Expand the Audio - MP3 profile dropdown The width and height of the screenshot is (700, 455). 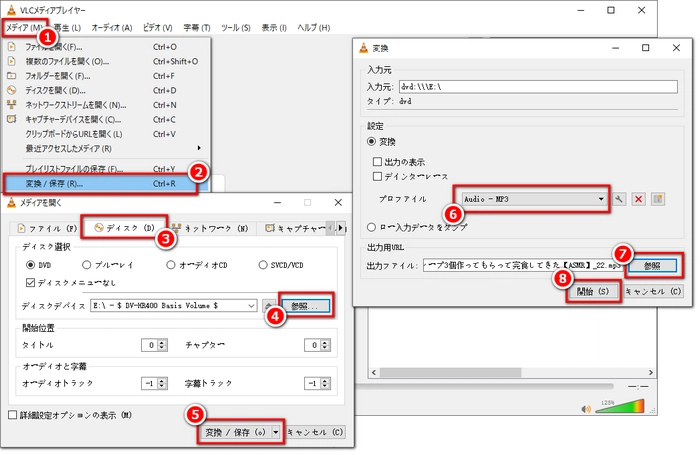coord(601,199)
